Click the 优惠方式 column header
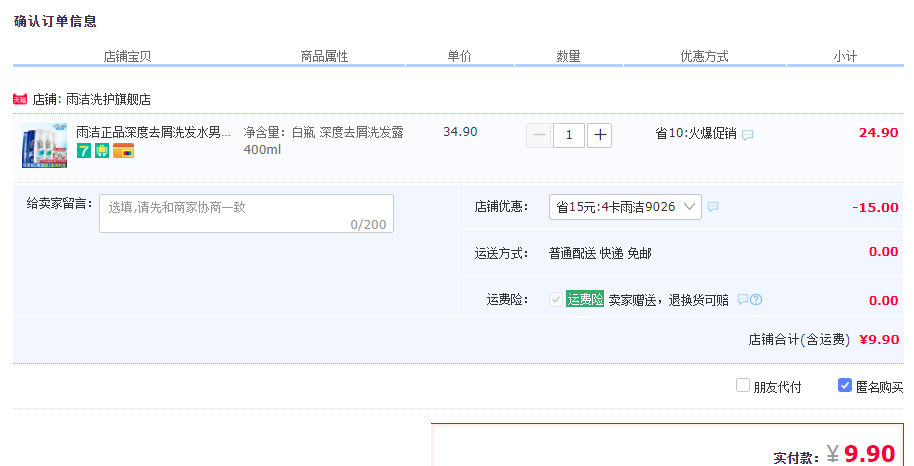Viewport: 914px width, 466px height. click(704, 57)
